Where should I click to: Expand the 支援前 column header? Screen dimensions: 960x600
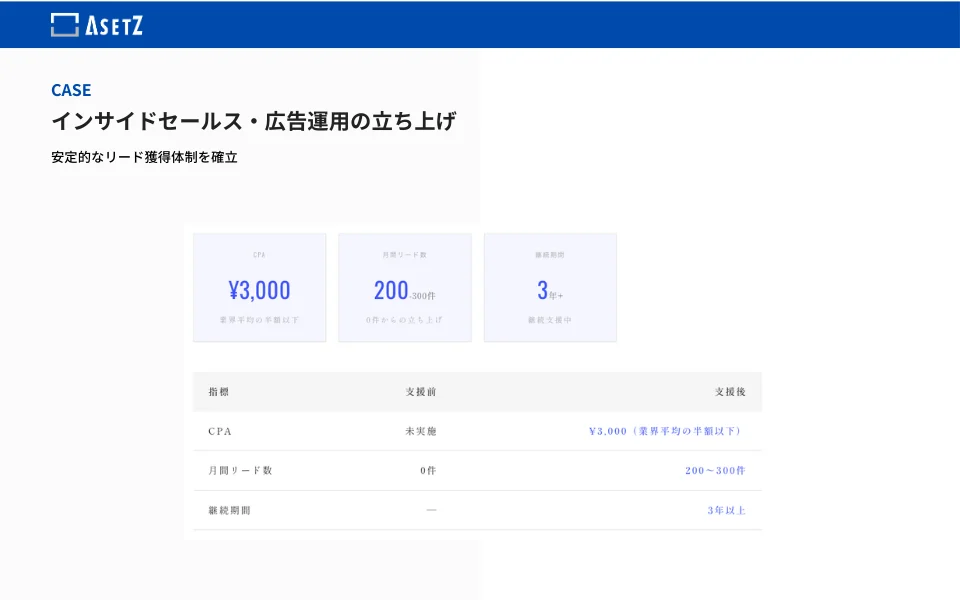(420, 392)
